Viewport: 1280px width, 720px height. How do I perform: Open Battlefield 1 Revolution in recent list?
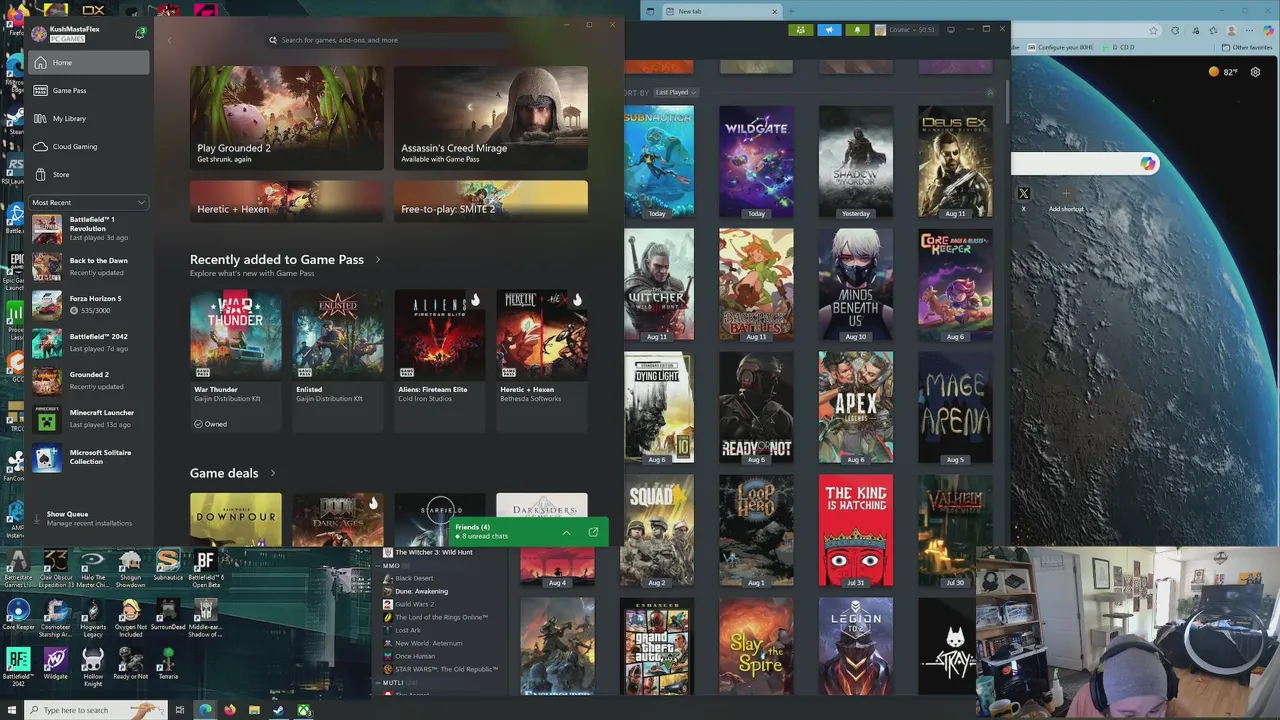(x=89, y=229)
